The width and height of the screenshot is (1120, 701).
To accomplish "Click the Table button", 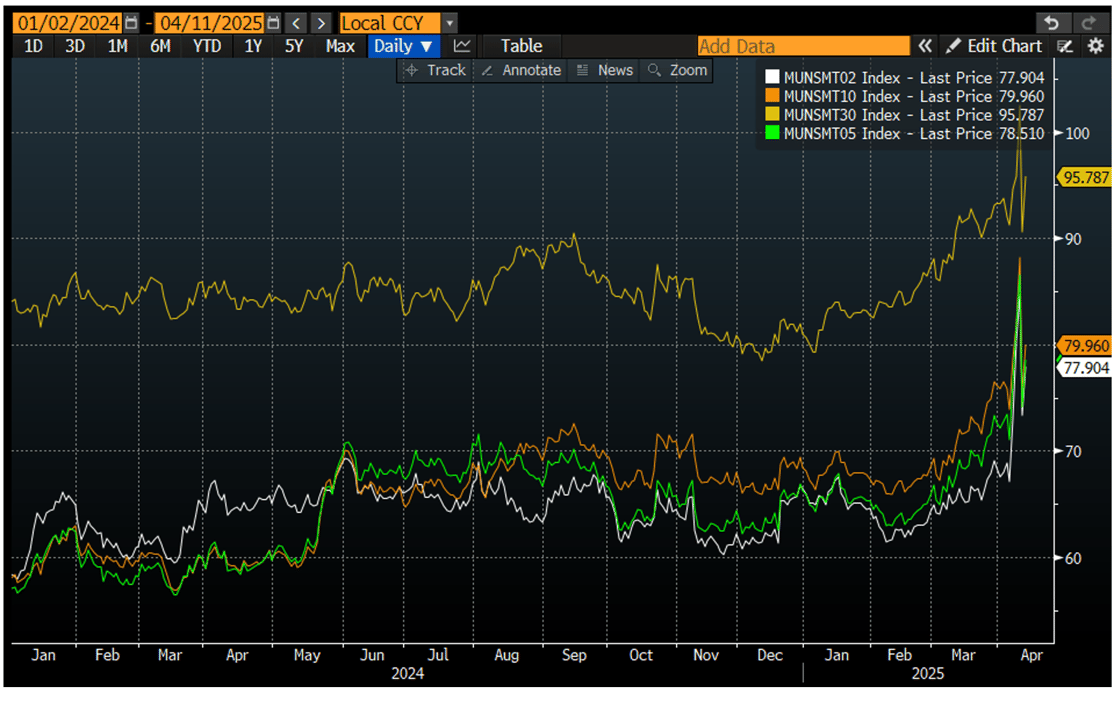I will pyautogui.click(x=521, y=46).
